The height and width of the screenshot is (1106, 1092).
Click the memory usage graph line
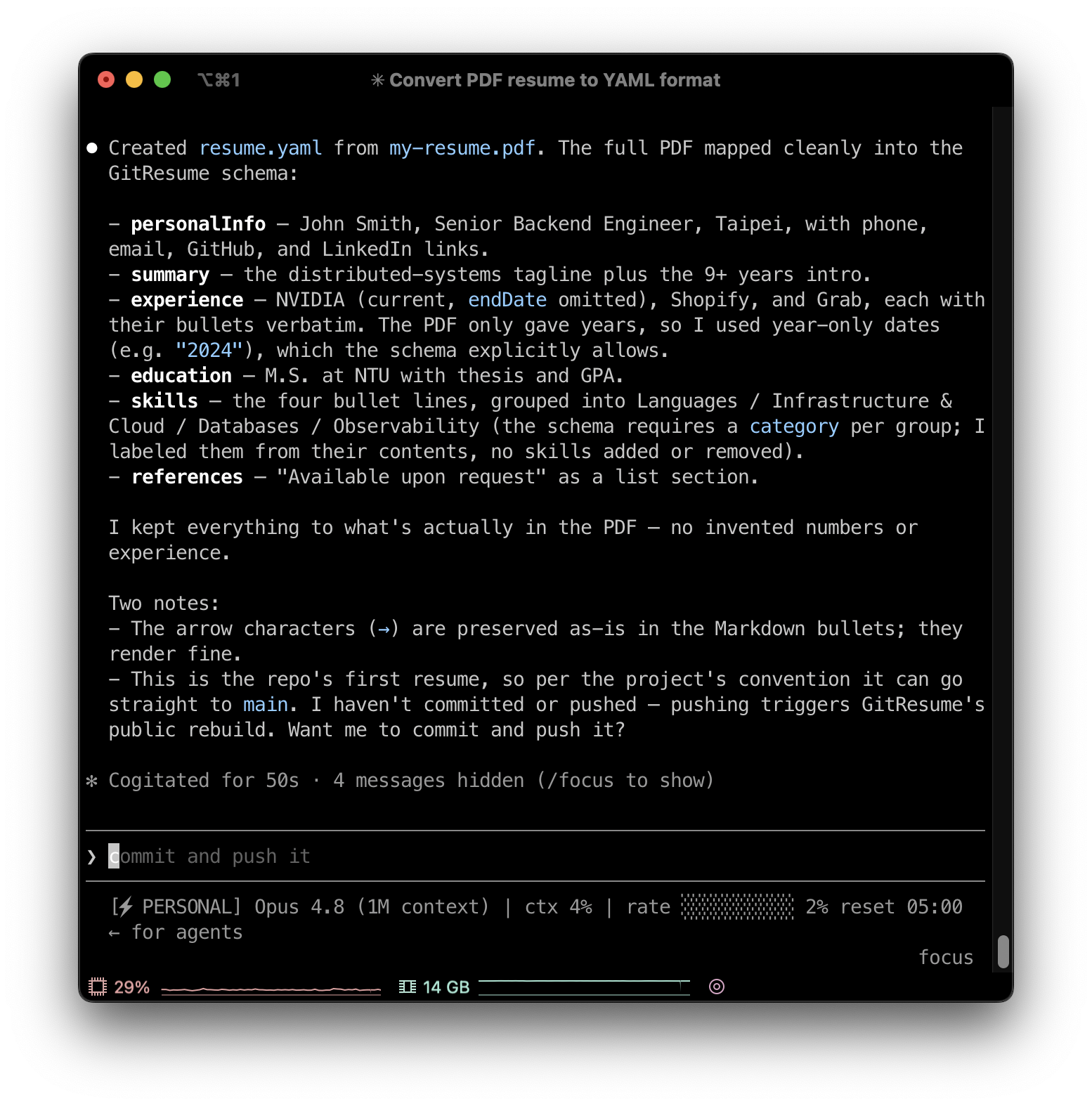tap(584, 987)
